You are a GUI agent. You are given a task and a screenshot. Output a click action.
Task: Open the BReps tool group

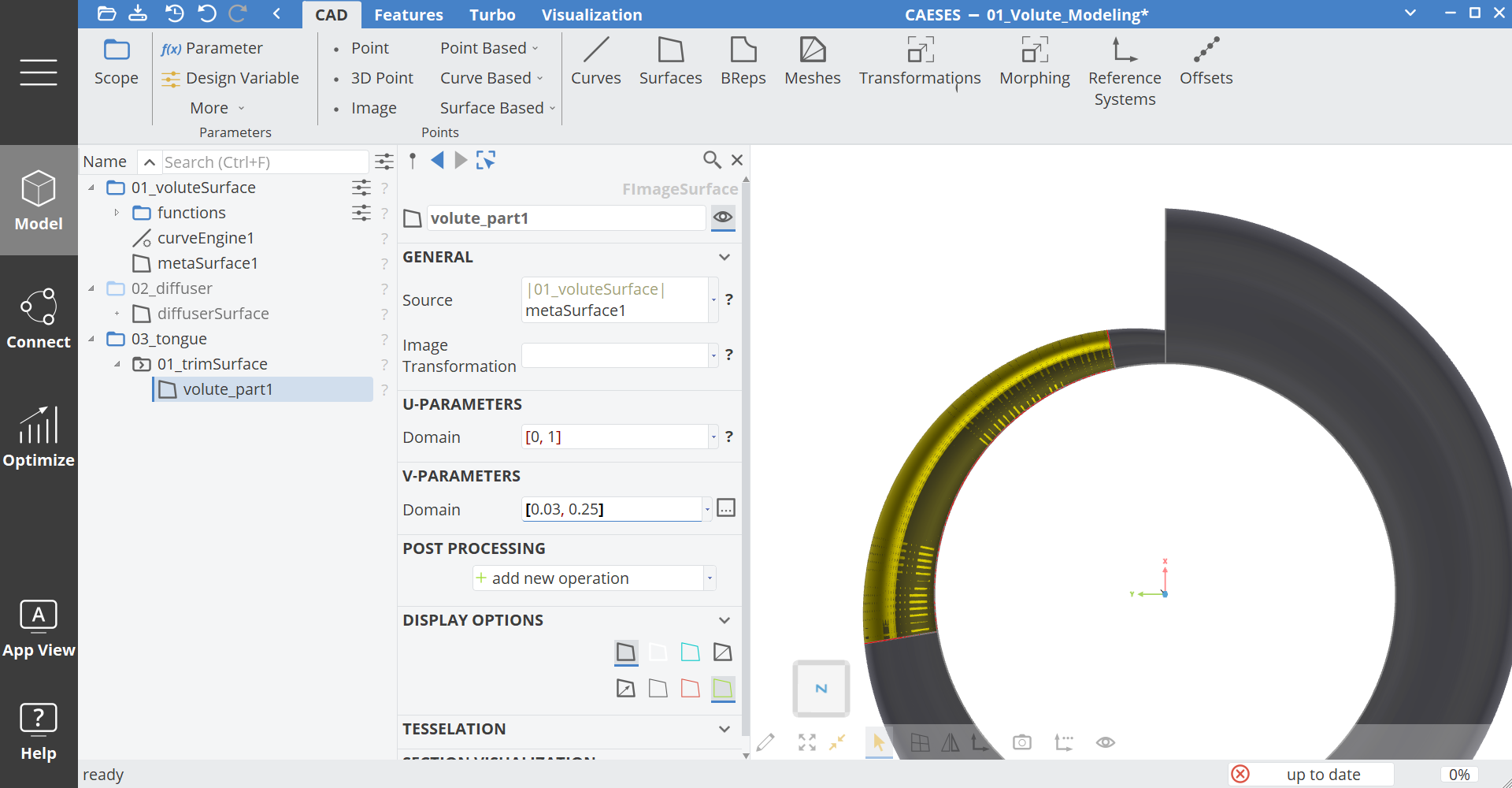point(743,61)
